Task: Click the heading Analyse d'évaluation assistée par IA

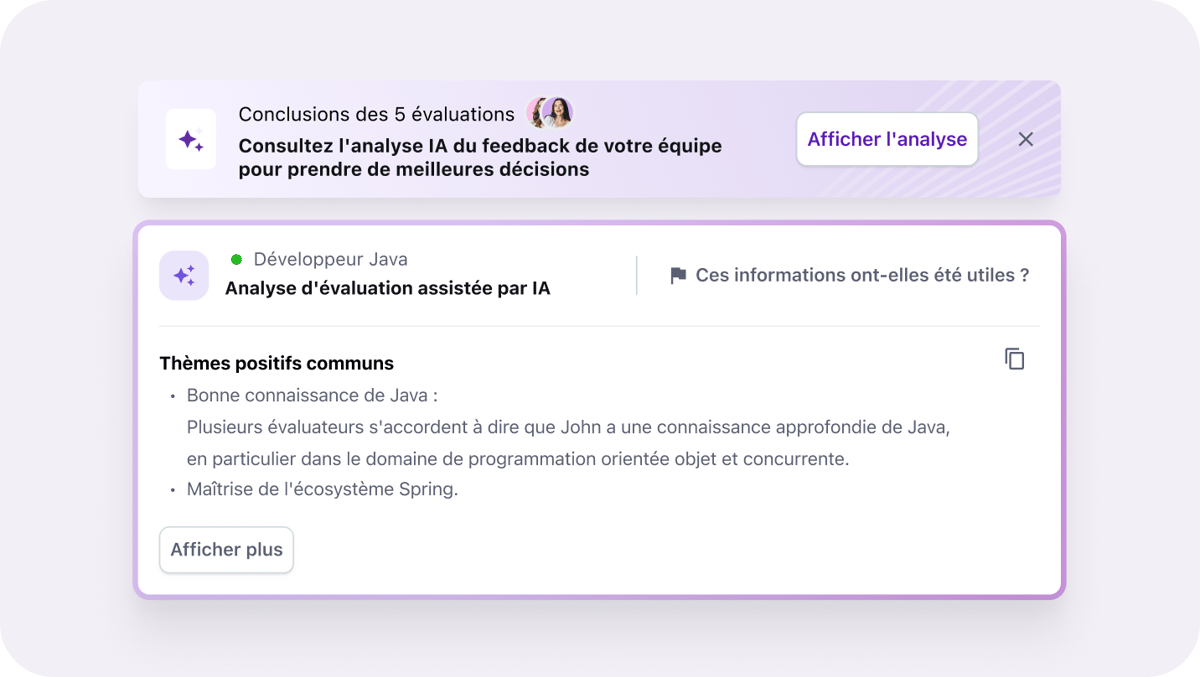Action: (x=387, y=288)
